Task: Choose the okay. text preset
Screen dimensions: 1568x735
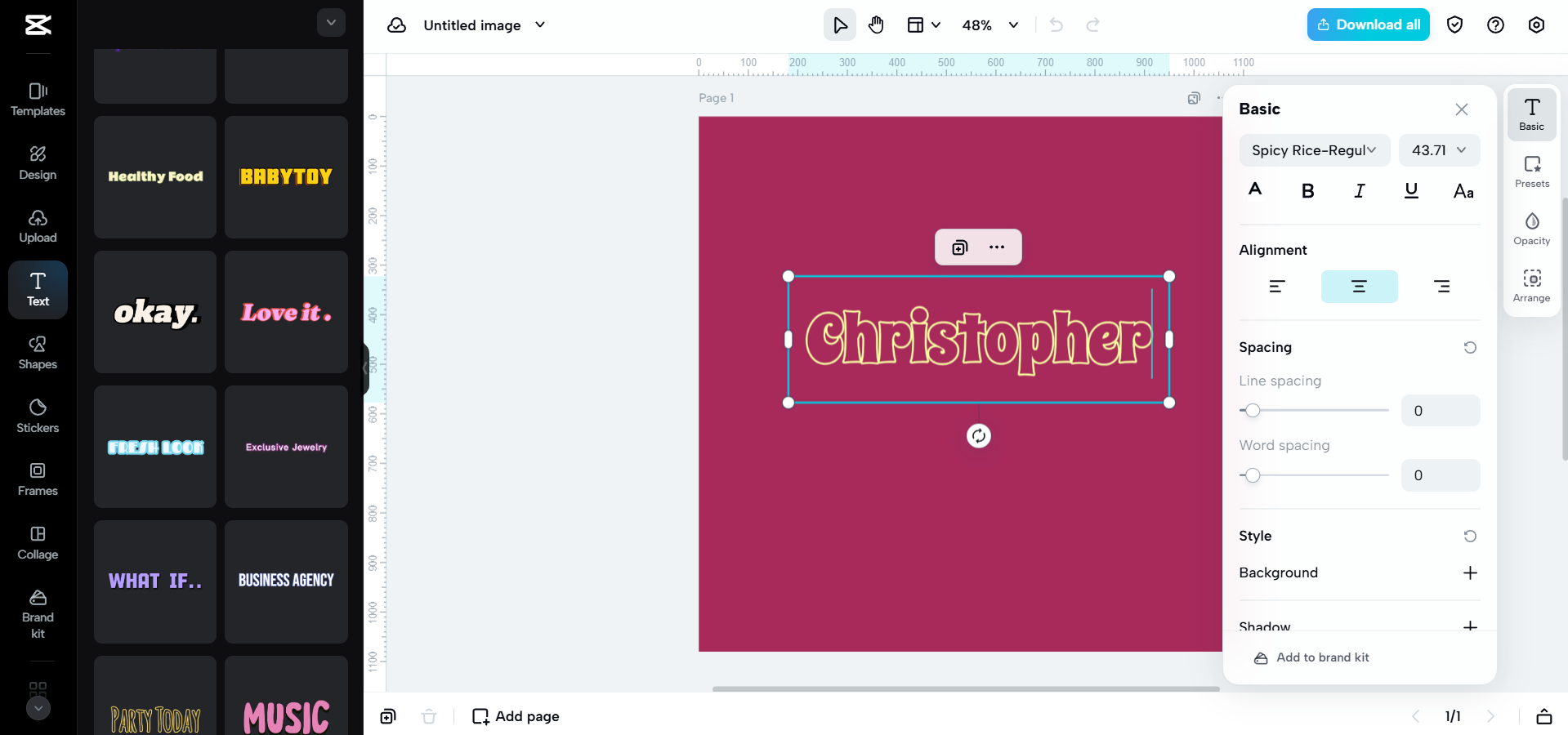Action: (x=155, y=312)
